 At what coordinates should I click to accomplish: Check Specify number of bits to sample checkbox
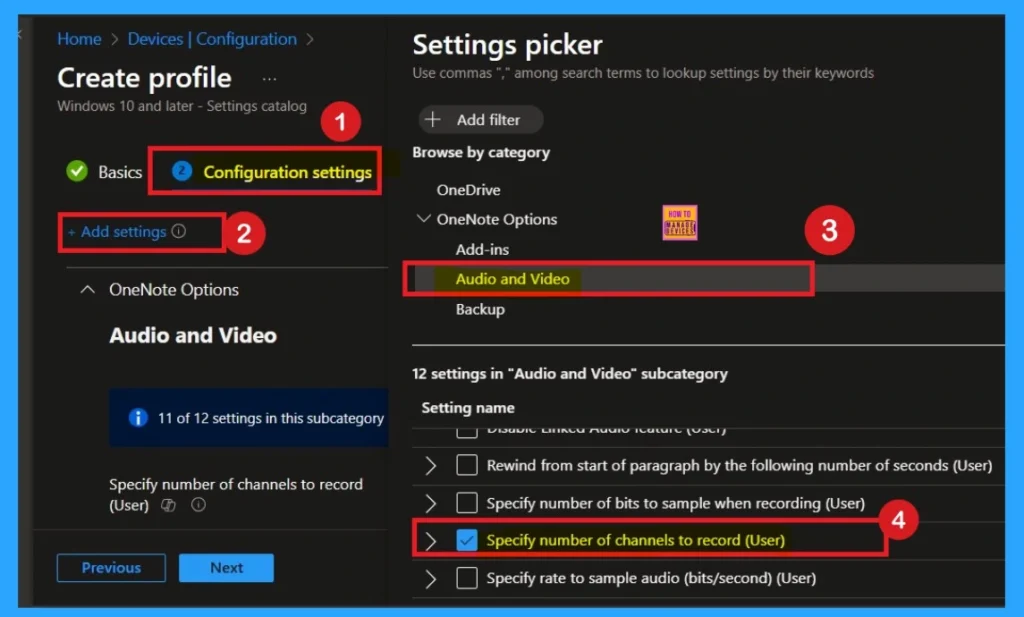pyautogui.click(x=466, y=503)
